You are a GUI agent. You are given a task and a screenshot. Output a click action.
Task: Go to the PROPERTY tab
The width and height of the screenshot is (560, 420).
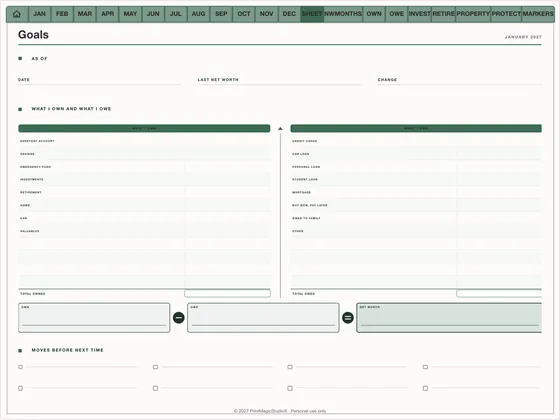473,14
